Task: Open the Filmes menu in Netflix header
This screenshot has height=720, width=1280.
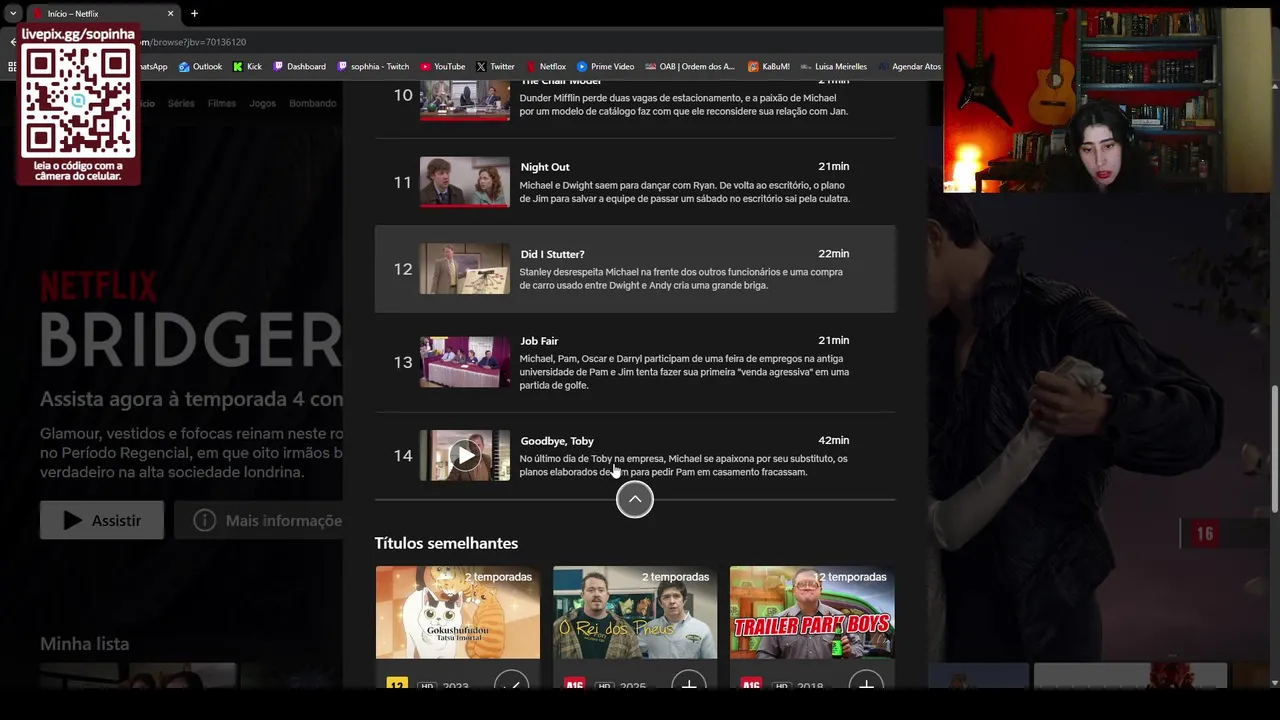Action: click(222, 103)
